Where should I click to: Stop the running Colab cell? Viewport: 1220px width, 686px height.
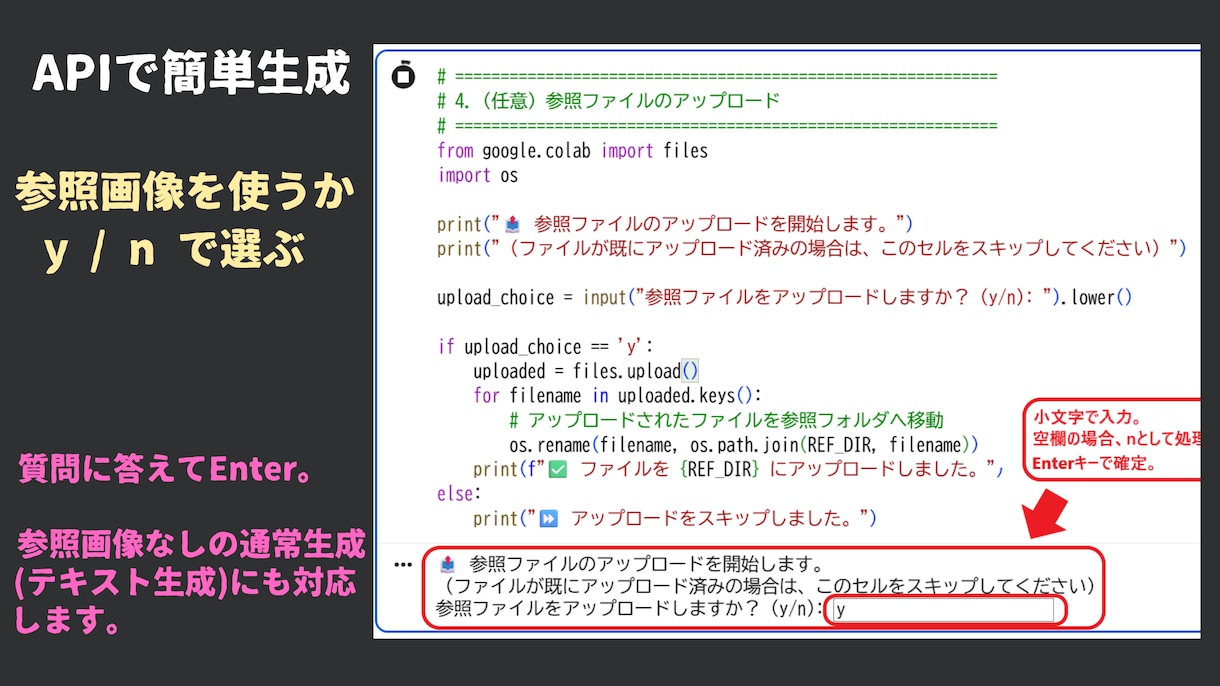[403, 76]
